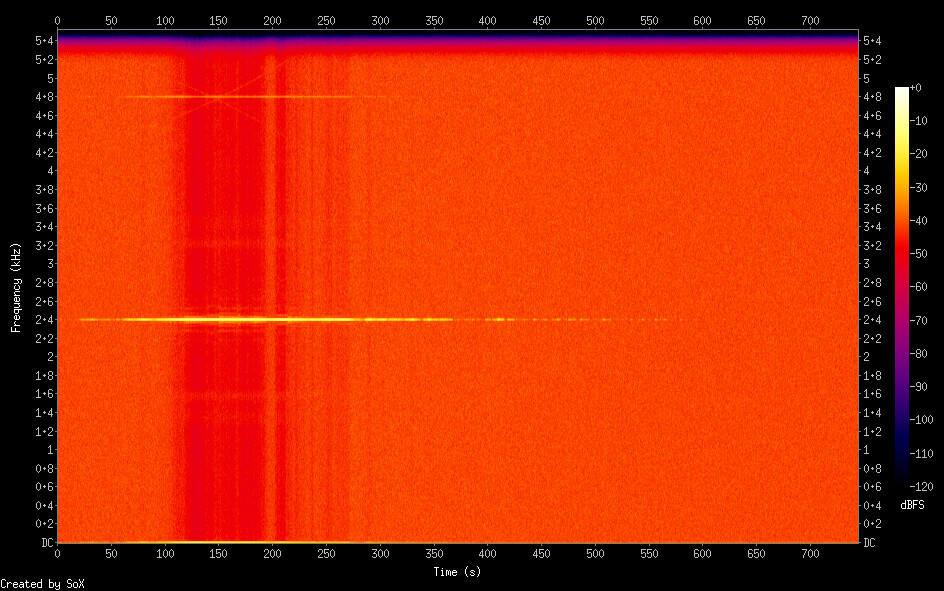Click the dBFS label under the color bar
Image resolution: width=944 pixels, height=591 pixels.
912,505
